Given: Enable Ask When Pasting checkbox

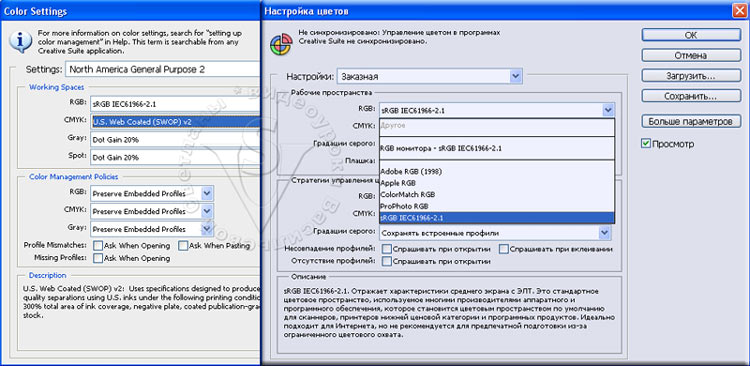Looking at the screenshot, I should click(x=183, y=245).
